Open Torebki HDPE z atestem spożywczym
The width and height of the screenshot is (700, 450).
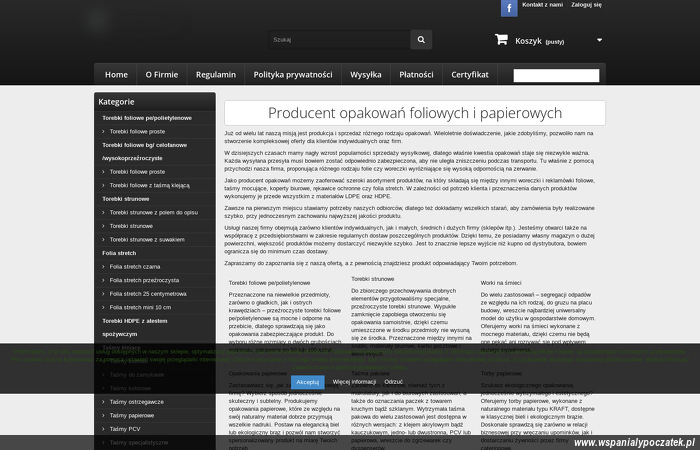135,327
